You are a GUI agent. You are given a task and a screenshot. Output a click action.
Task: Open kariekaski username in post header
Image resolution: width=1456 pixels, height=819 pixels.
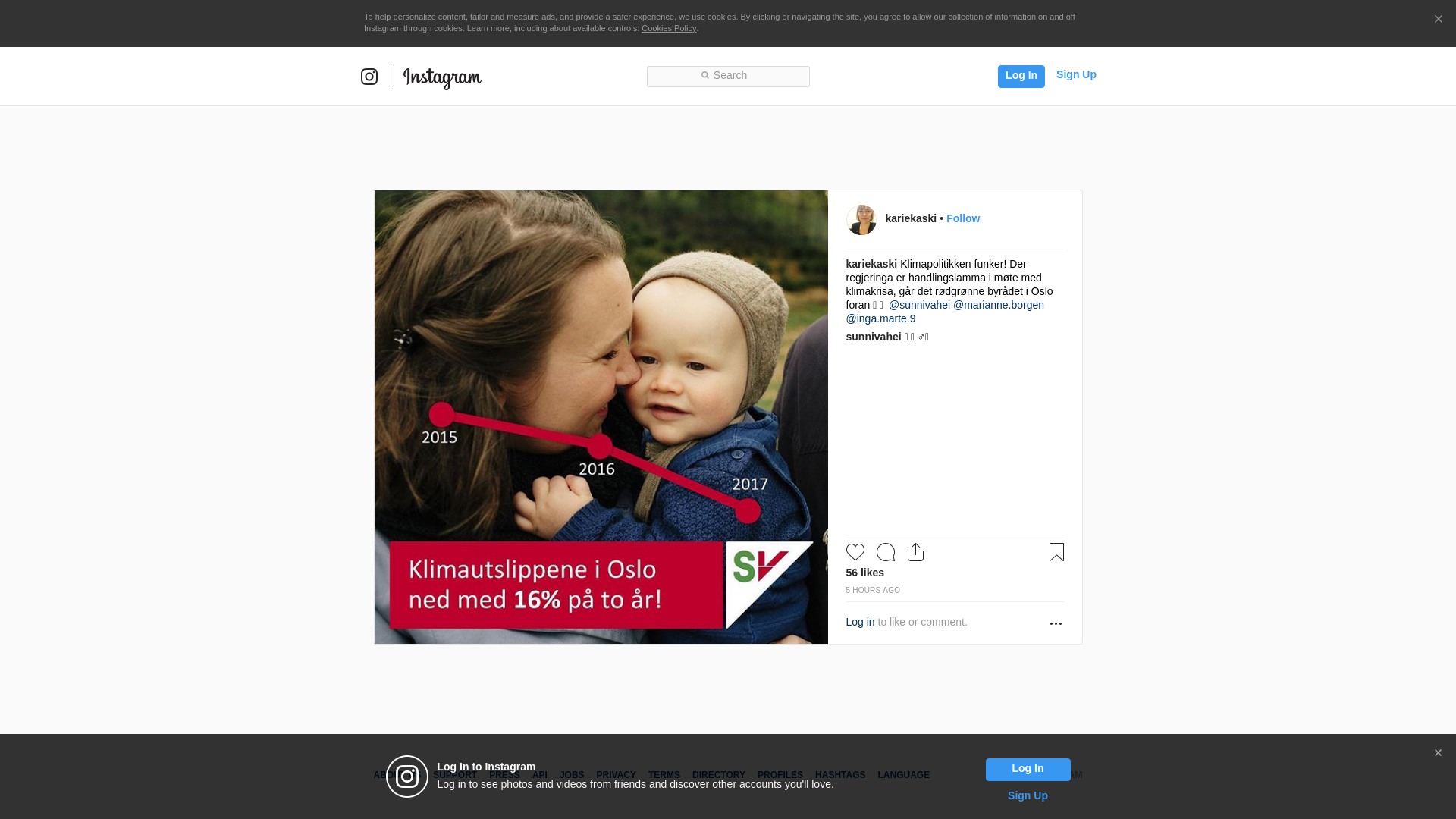pyautogui.click(x=911, y=218)
